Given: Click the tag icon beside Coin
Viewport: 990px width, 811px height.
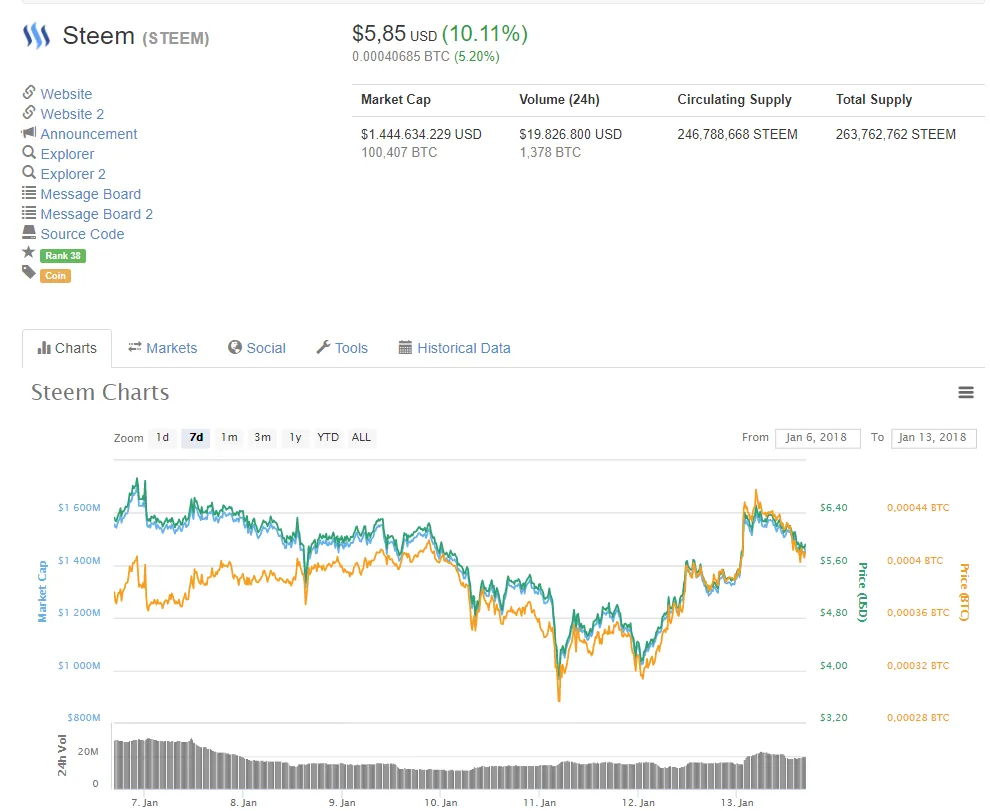Looking at the screenshot, I should (28, 273).
